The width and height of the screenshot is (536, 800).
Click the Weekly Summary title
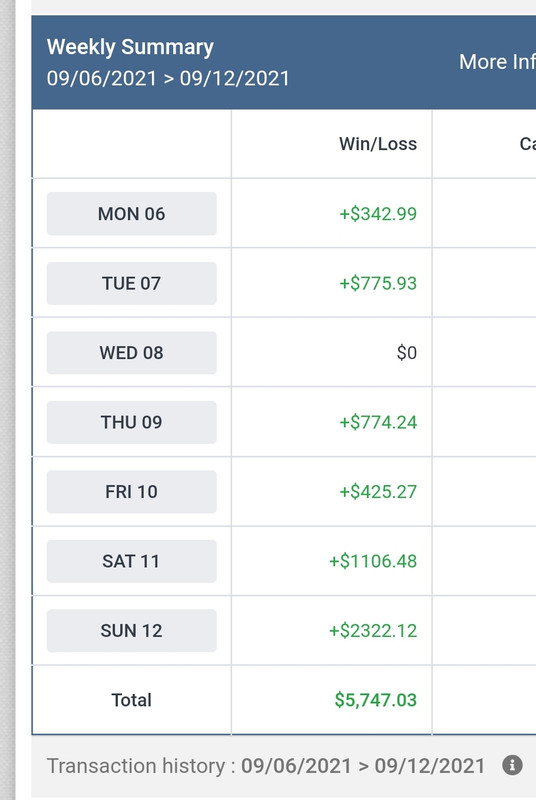click(130, 47)
